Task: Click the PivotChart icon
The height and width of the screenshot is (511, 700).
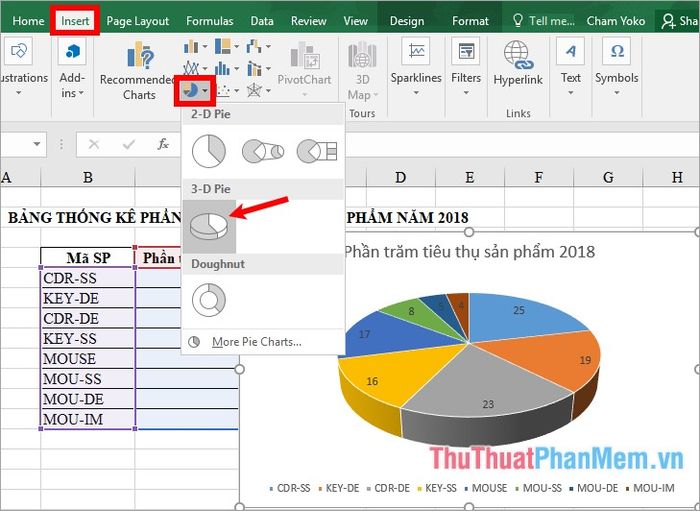Action: pyautogui.click(x=305, y=55)
